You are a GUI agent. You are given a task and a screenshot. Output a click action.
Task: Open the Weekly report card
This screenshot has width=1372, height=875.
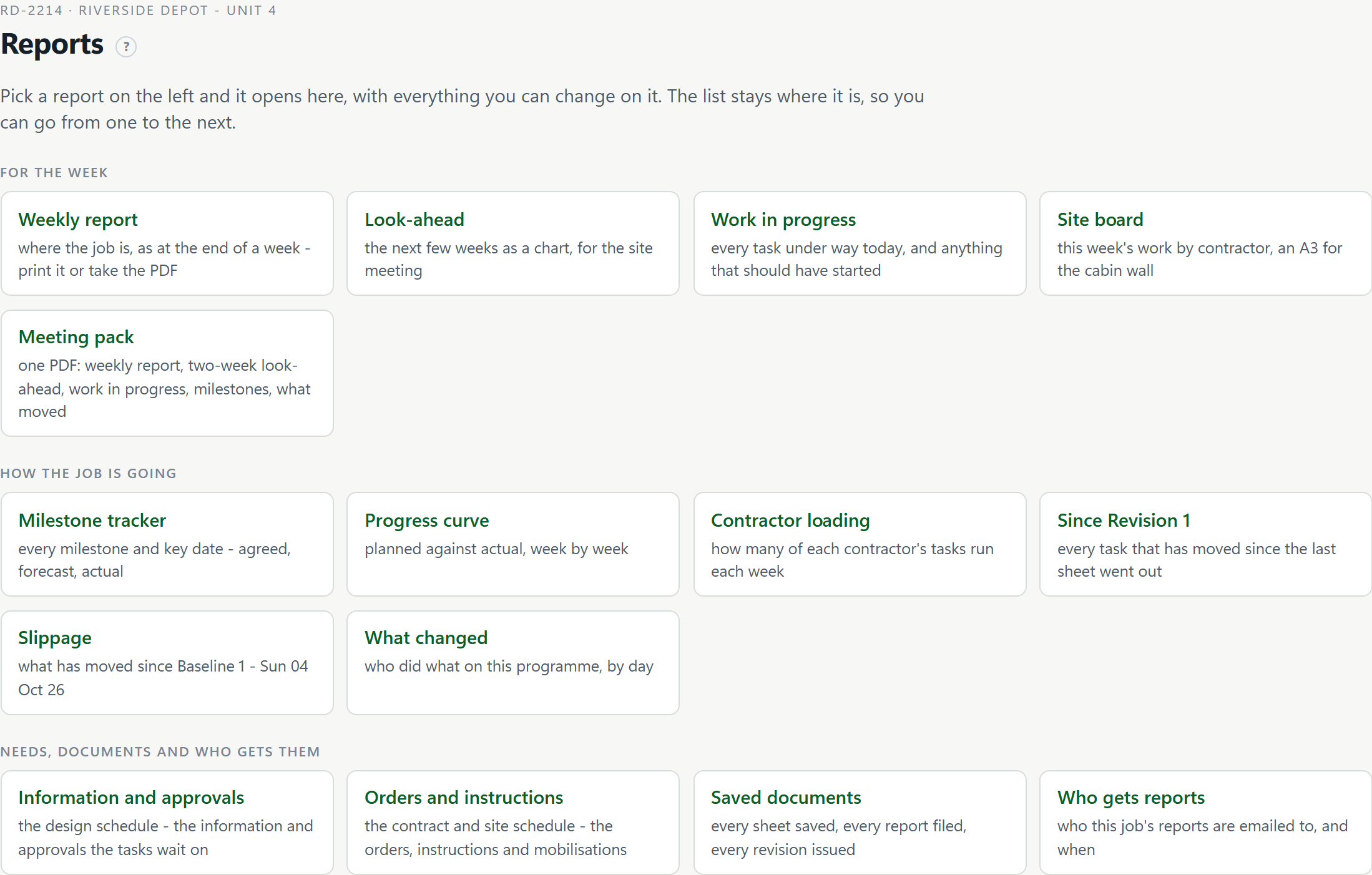pyautogui.click(x=167, y=243)
